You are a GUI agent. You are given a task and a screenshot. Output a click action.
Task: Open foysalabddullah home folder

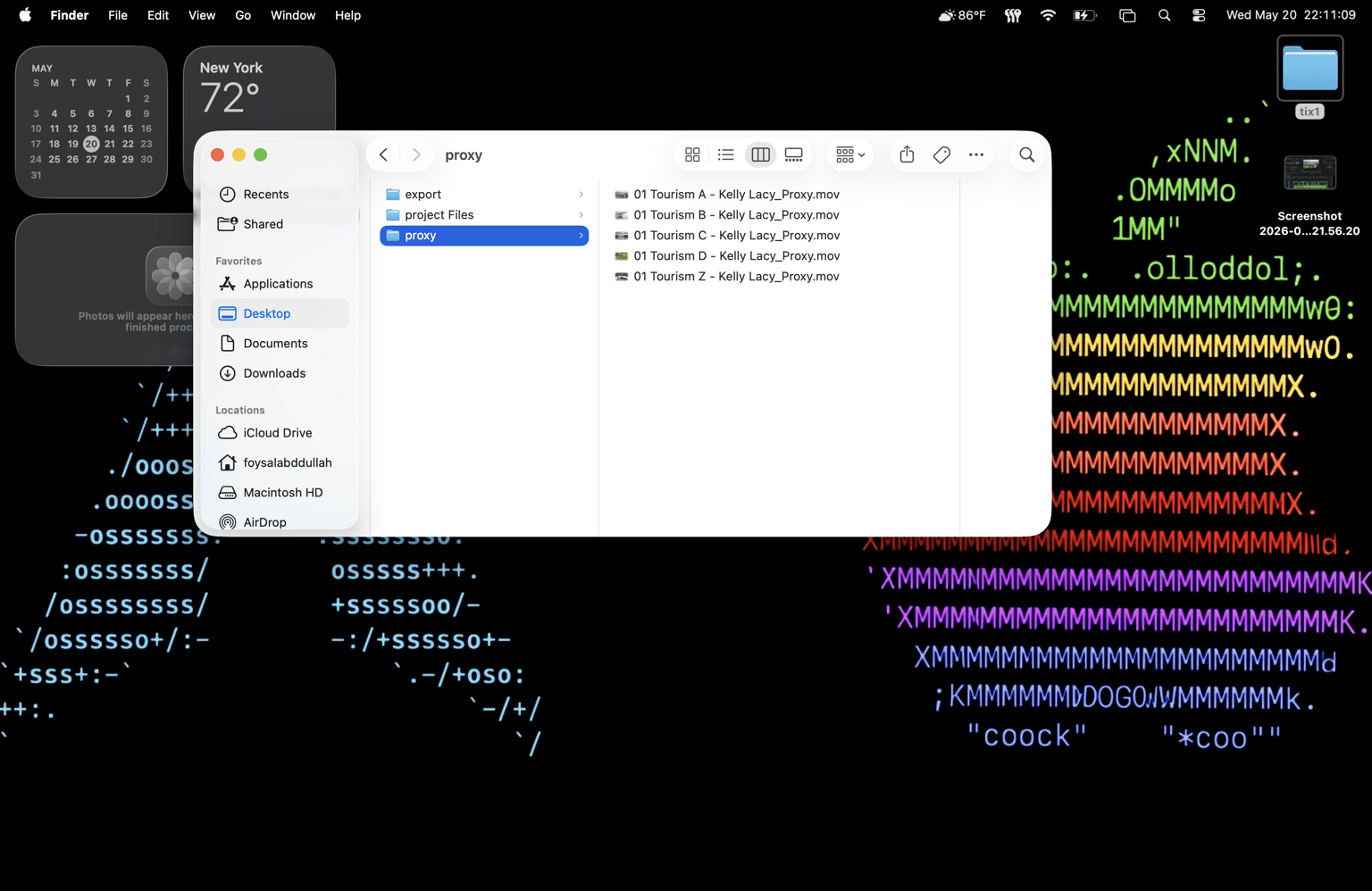pyautogui.click(x=280, y=462)
